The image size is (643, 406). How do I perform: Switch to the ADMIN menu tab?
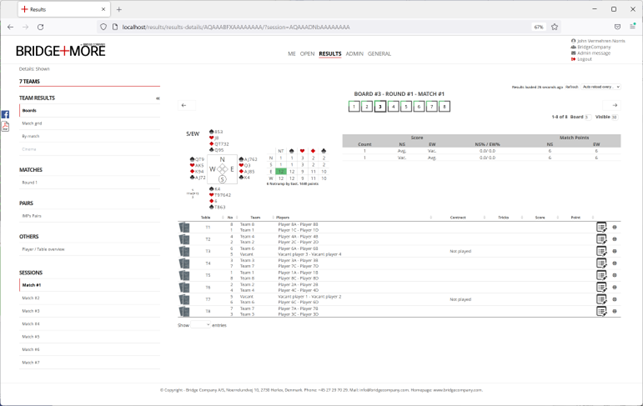point(354,54)
